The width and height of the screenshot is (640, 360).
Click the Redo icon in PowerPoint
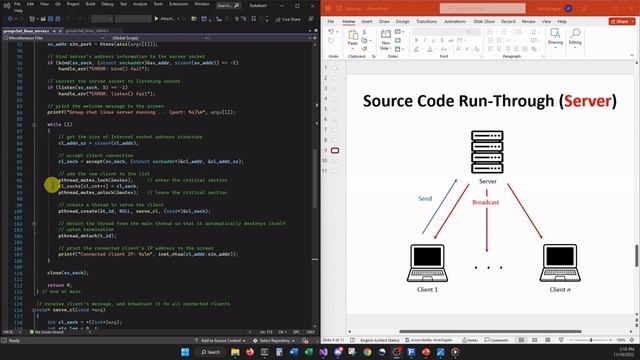point(331,41)
